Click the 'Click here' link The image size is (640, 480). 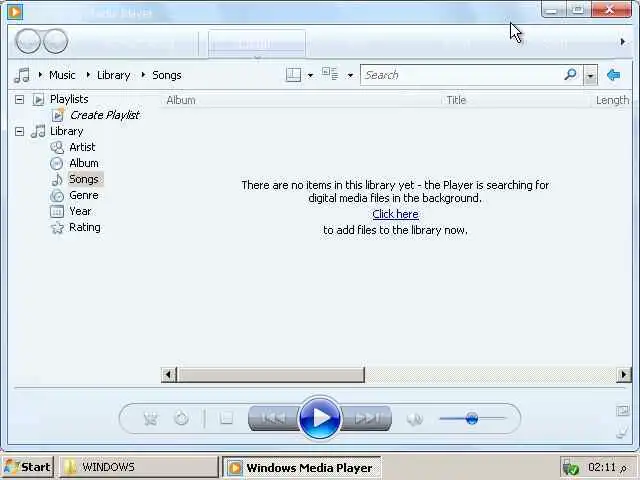tap(396, 214)
